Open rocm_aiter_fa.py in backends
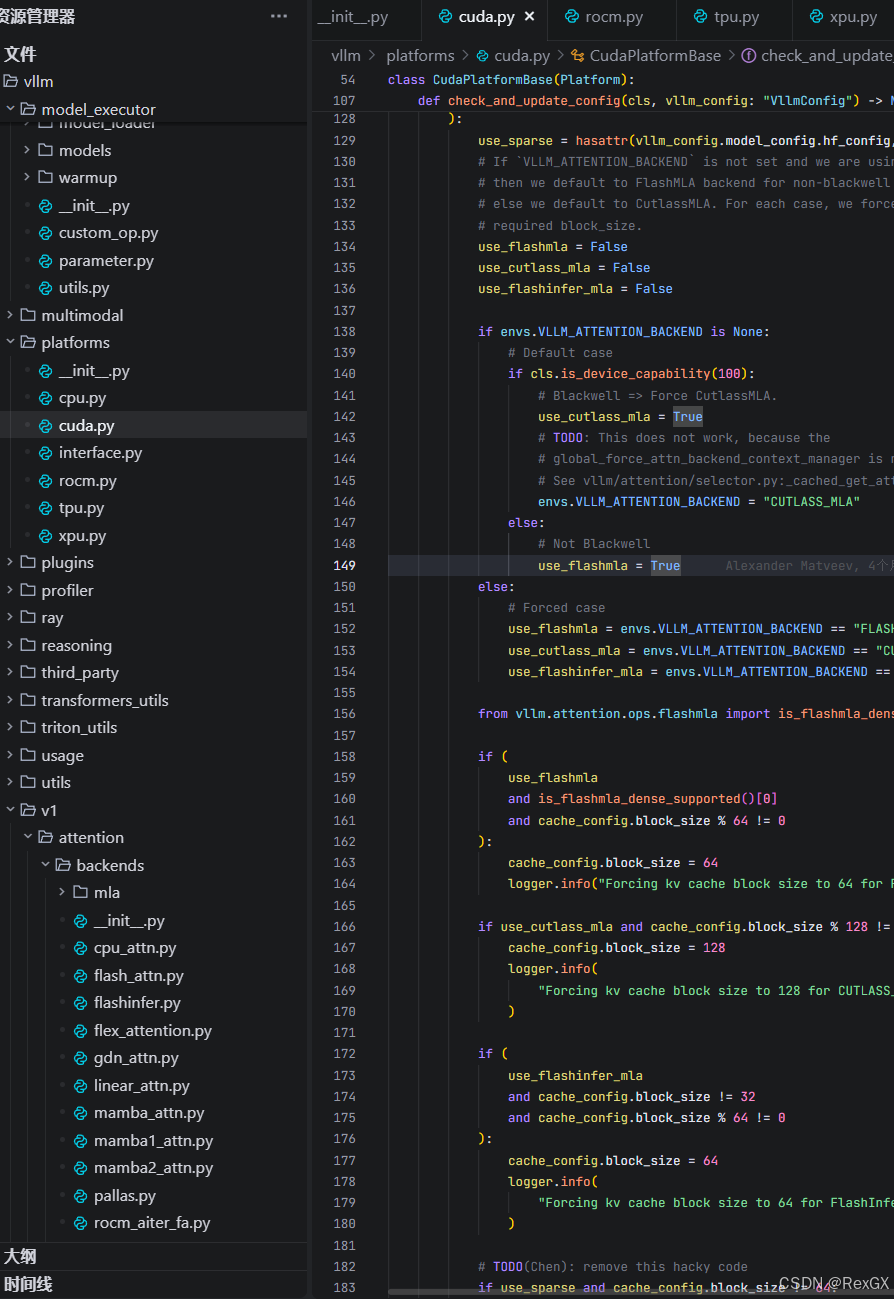Viewport: 894px width, 1299px height. click(152, 1223)
